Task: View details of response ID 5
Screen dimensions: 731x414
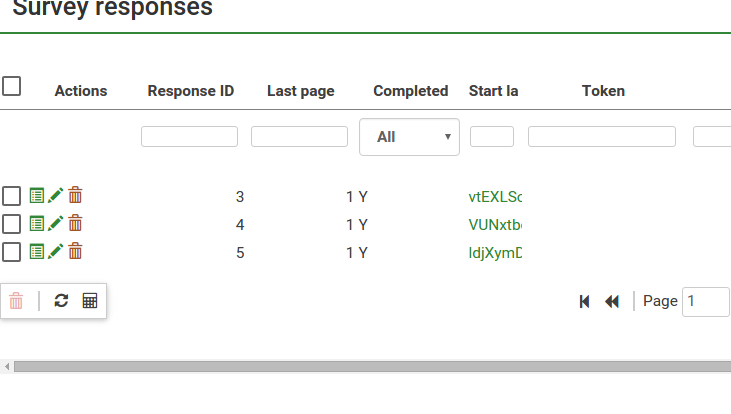Action: [37, 252]
